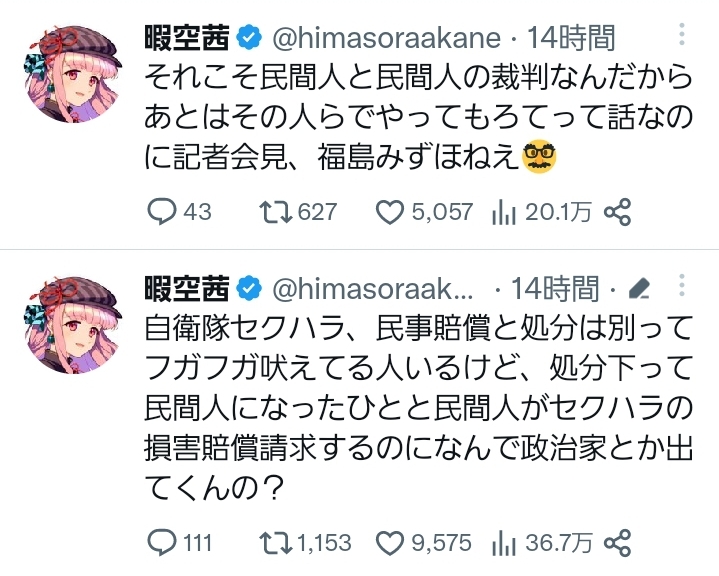Share the first tweet
Screen dimensions: 719x576
point(619,212)
